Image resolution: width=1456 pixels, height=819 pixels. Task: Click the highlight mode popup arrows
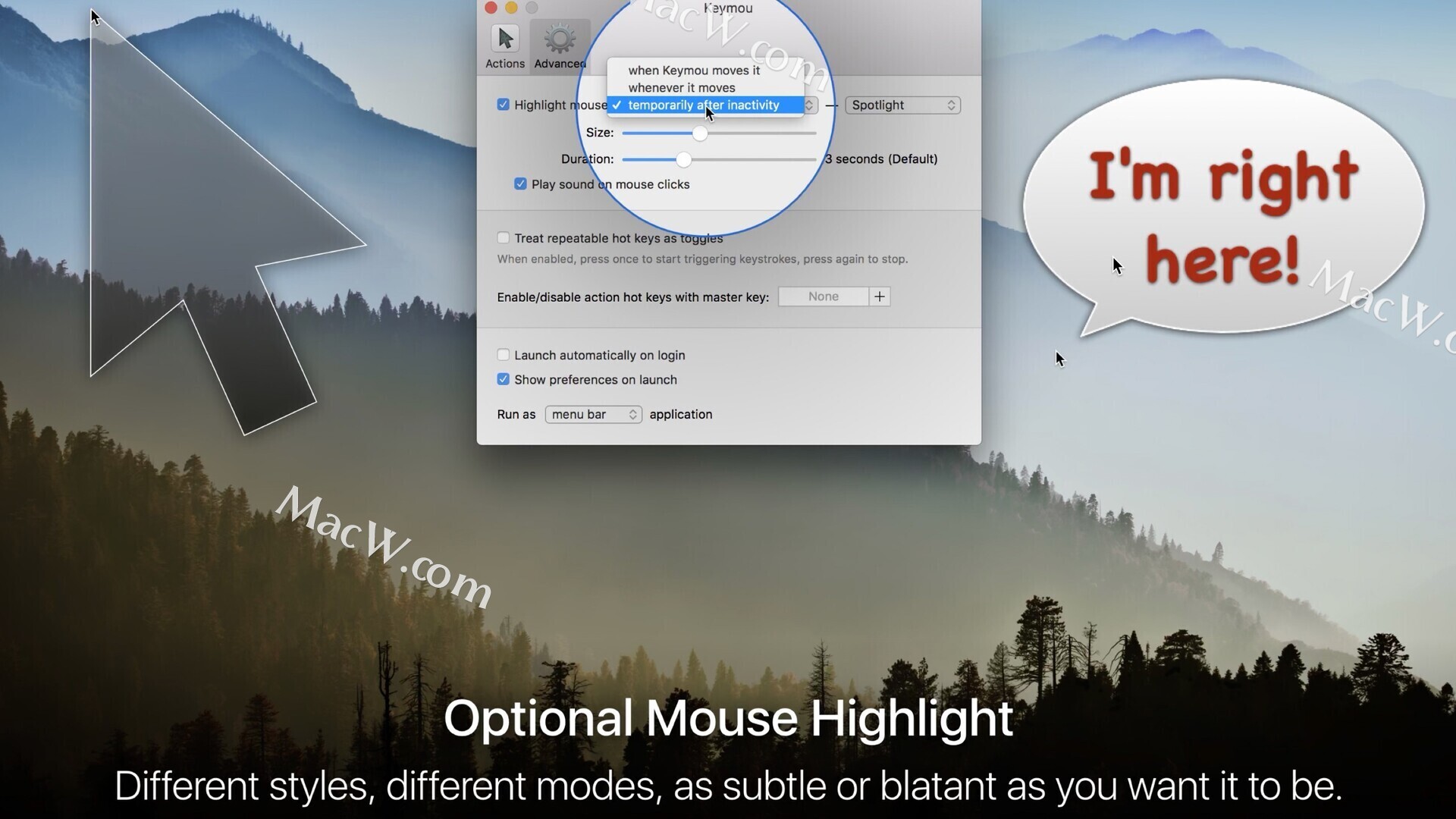(x=809, y=105)
